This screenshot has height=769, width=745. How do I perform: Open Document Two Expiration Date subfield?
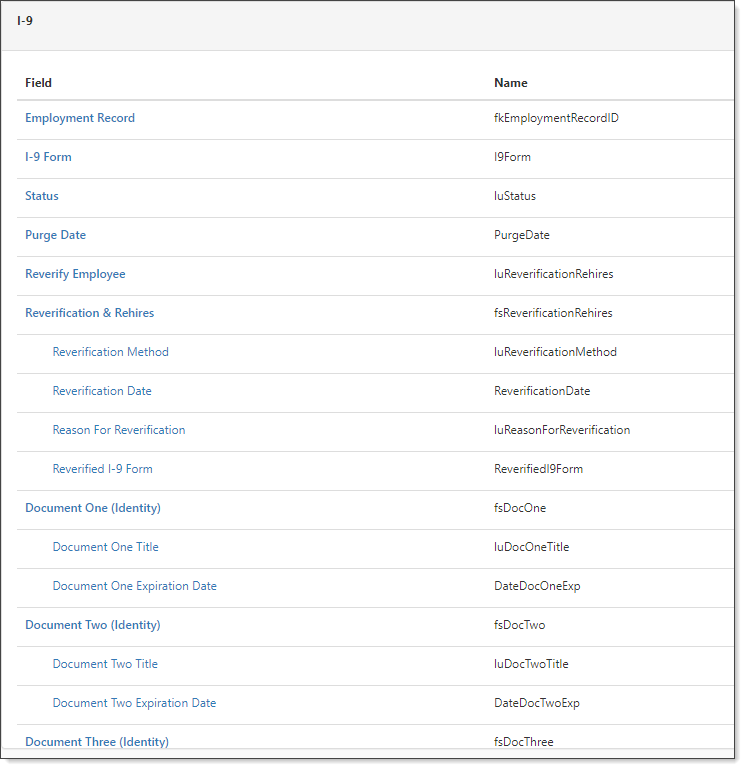[x=134, y=703]
